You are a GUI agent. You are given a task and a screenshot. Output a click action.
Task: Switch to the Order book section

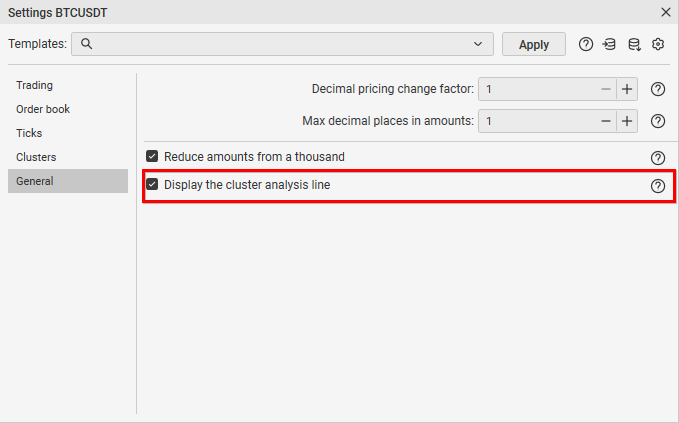[43, 109]
